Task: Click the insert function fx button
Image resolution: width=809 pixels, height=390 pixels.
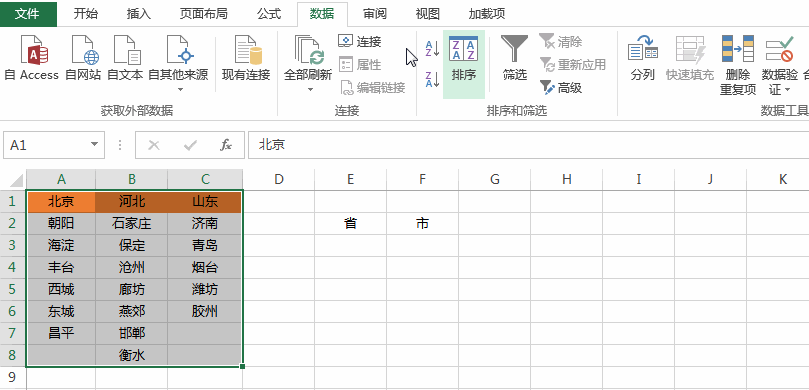Action: click(x=225, y=145)
